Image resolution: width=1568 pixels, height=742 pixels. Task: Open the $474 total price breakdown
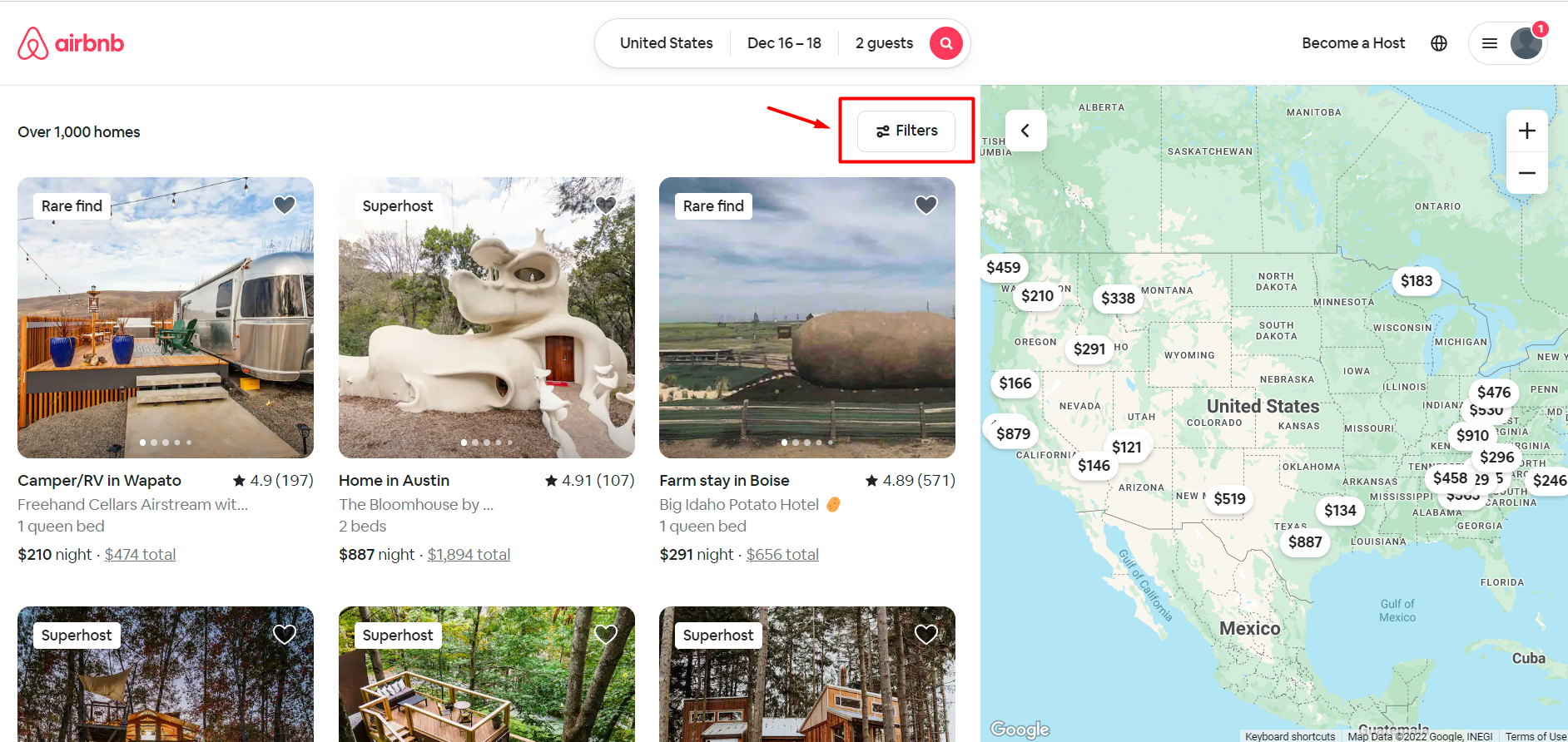tap(140, 555)
